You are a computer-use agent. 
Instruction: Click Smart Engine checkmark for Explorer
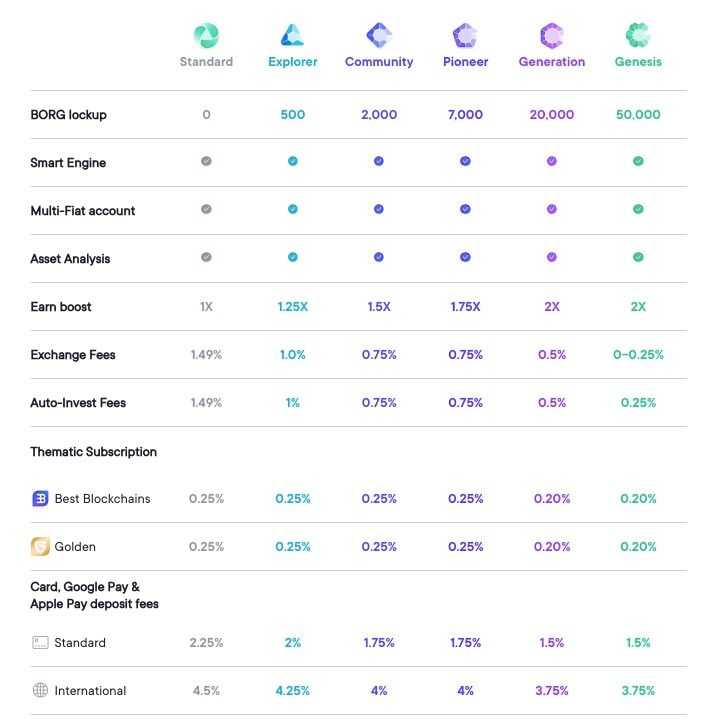pos(293,161)
